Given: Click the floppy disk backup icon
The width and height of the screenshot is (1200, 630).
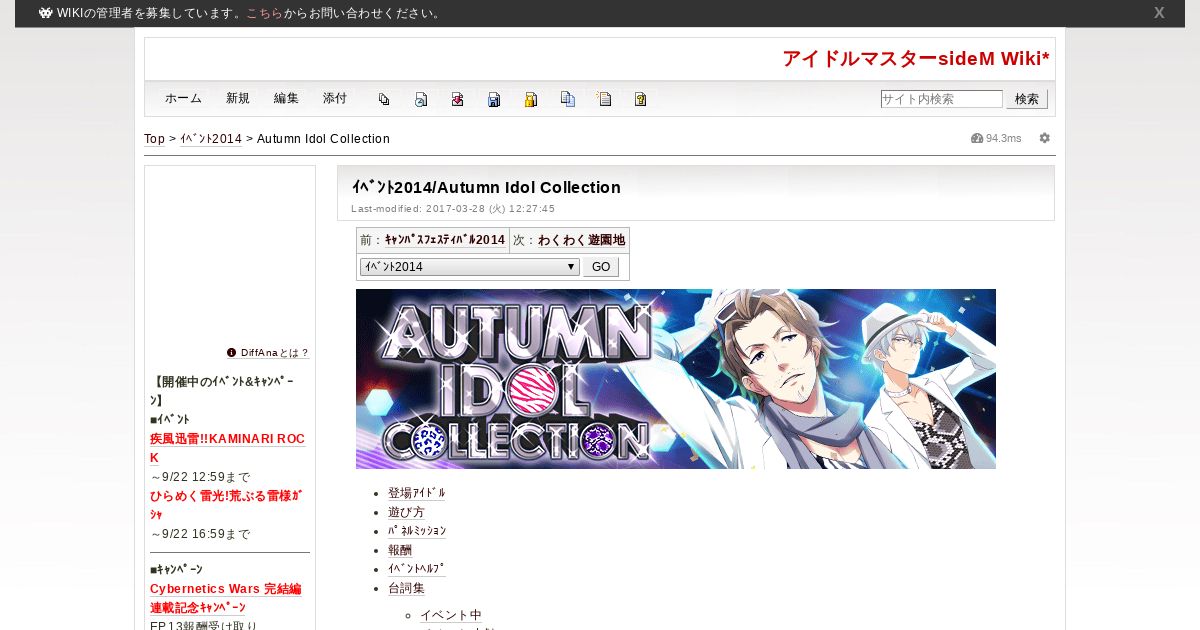Looking at the screenshot, I should 494,99.
